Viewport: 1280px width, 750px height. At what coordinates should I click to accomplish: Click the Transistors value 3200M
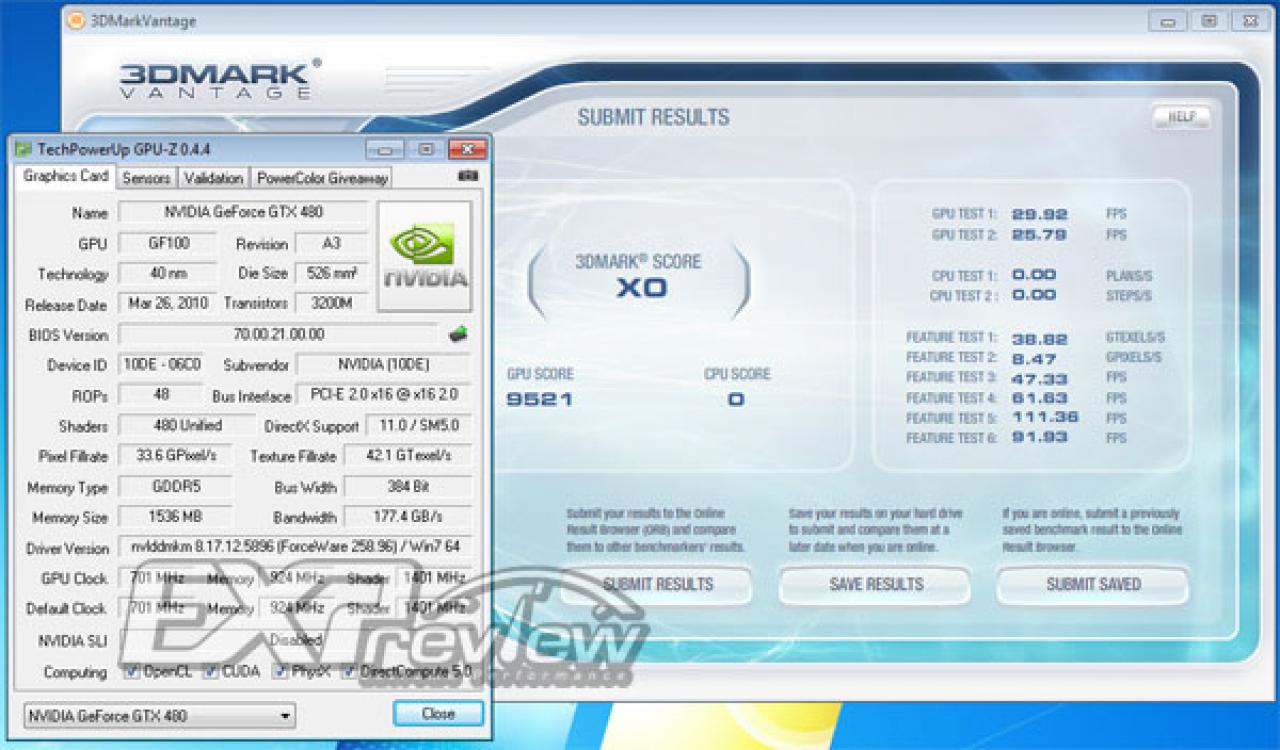(331, 303)
